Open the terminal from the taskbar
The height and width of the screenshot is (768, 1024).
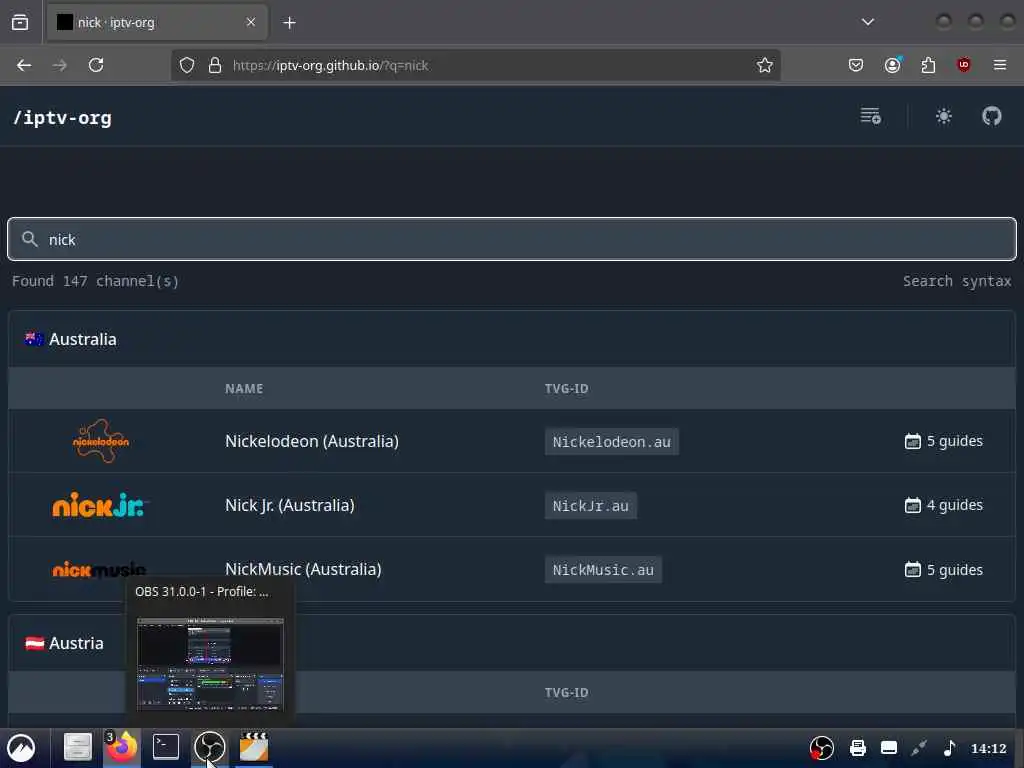[x=166, y=746]
